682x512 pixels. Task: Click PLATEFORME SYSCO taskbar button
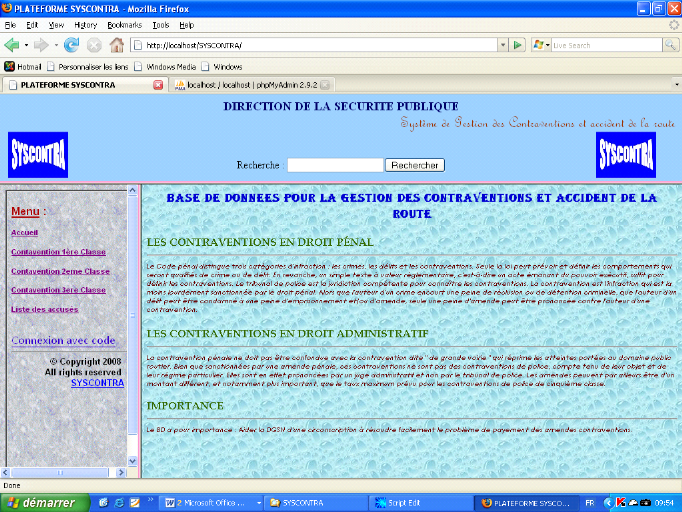[525, 503]
